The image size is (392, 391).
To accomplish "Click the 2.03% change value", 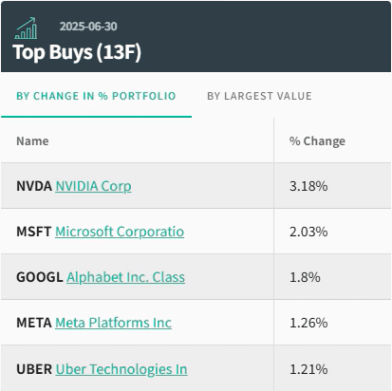I will click(x=309, y=231).
